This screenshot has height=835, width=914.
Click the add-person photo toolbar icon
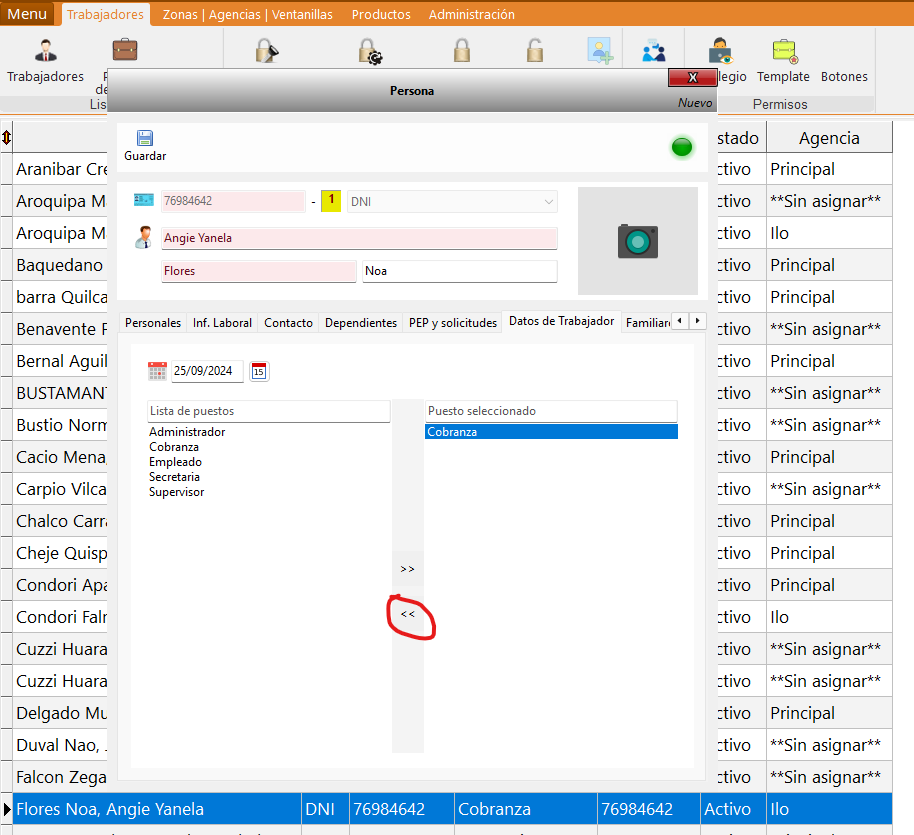599,50
